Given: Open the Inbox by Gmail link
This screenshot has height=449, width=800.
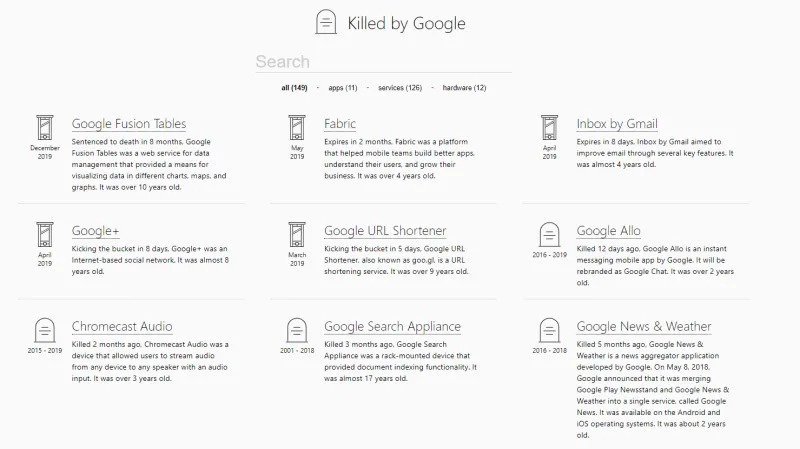Looking at the screenshot, I should [617, 124].
